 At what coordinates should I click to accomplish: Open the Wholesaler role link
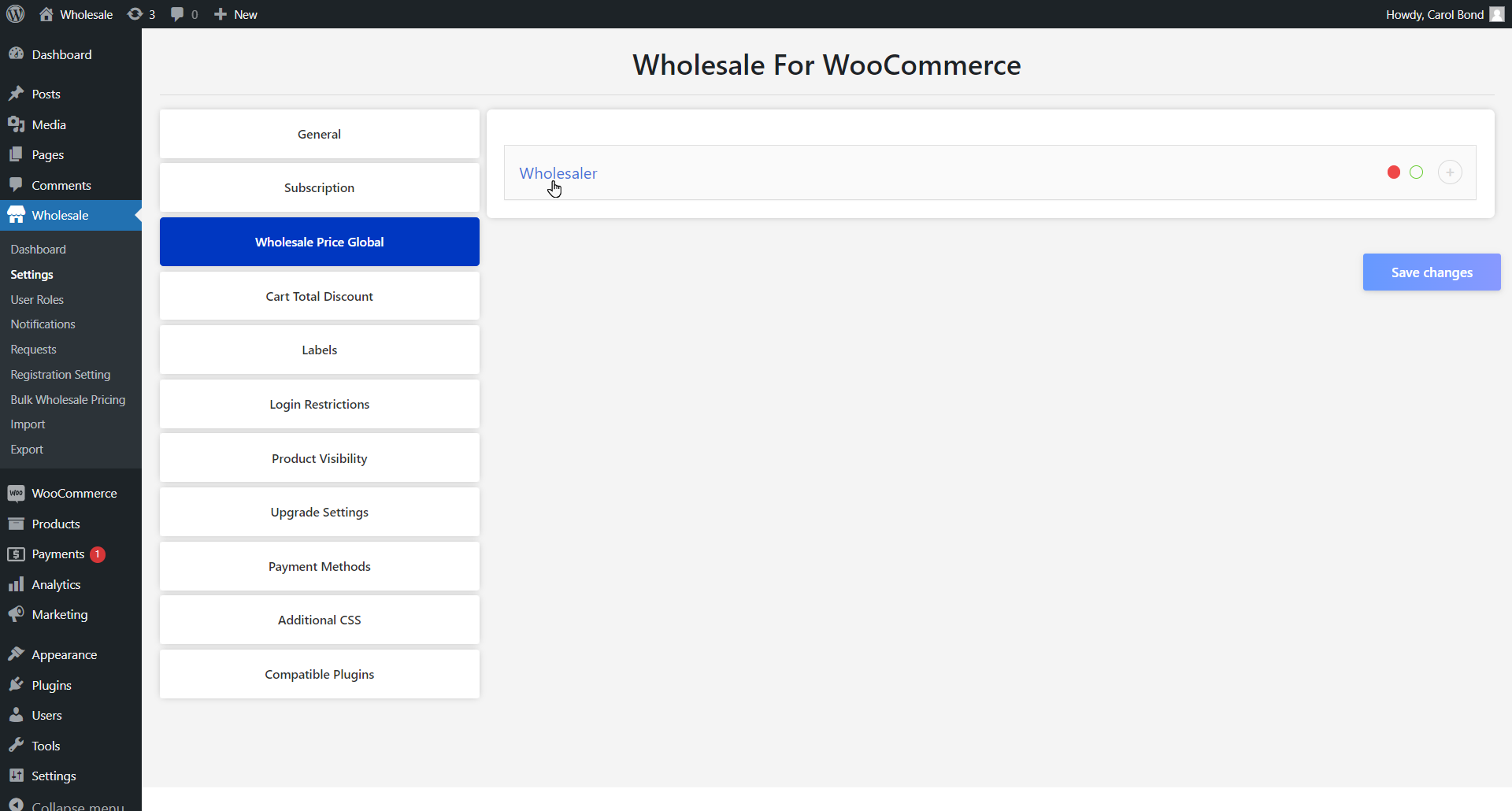(x=558, y=173)
